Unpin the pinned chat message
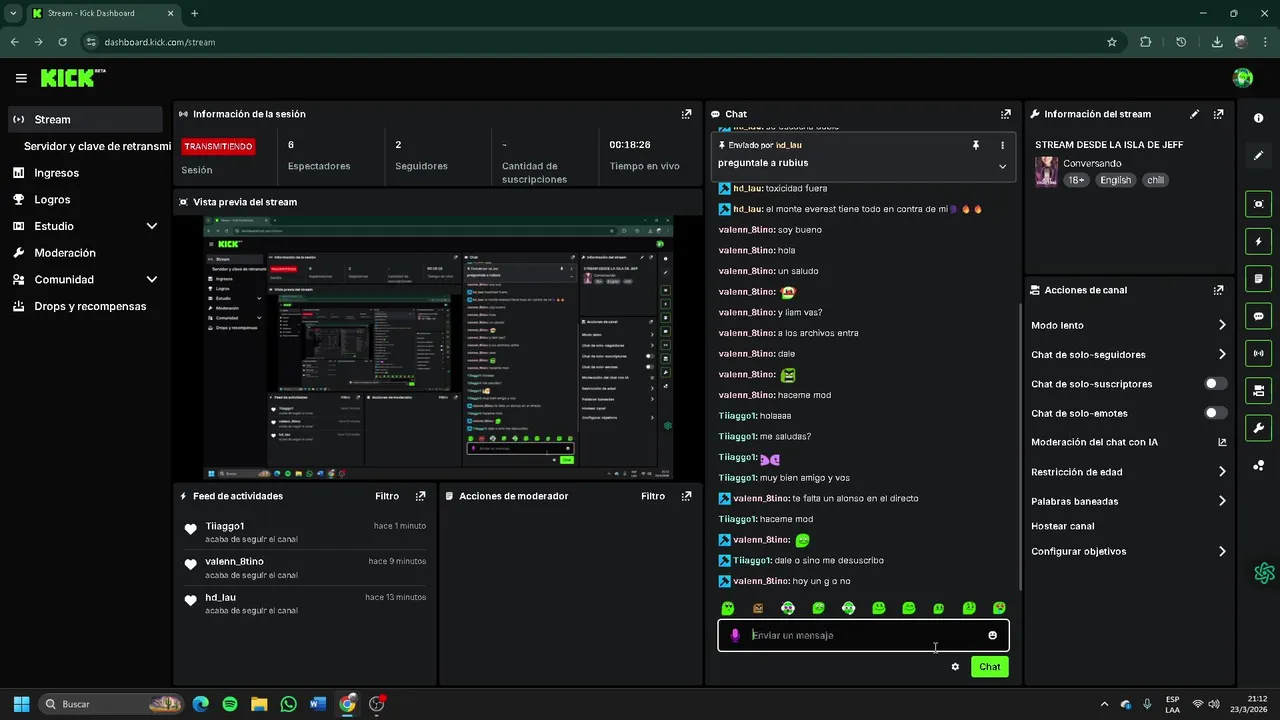Image resolution: width=1280 pixels, height=720 pixels. 976,145
